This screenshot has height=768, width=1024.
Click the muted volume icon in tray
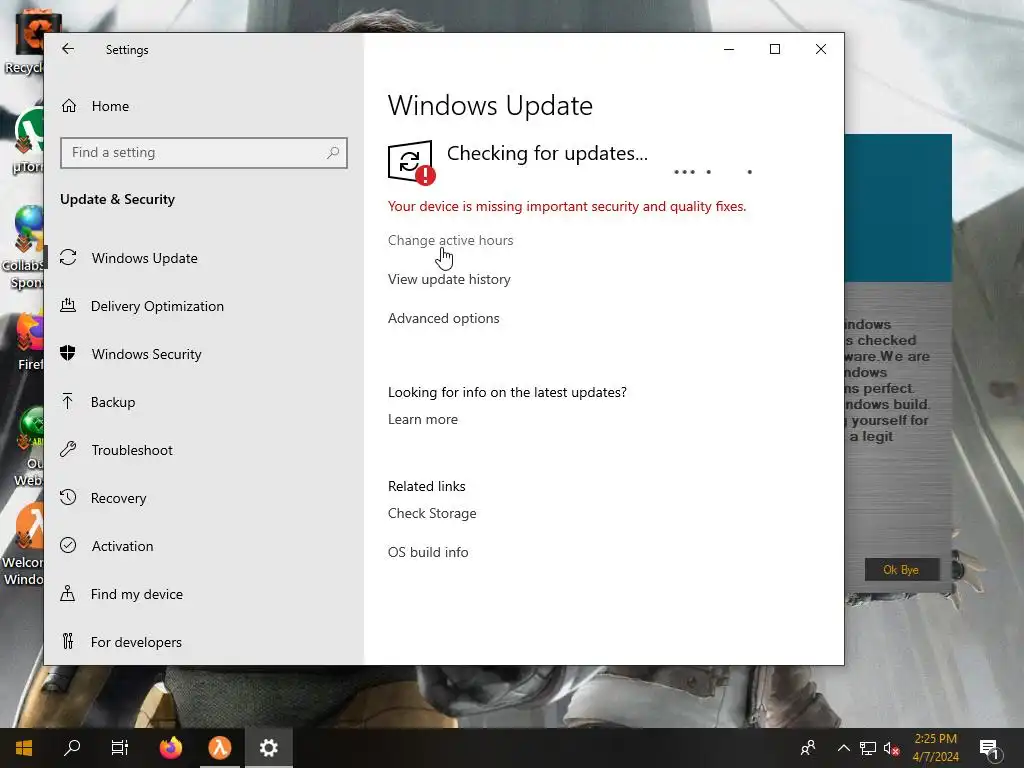coord(891,748)
